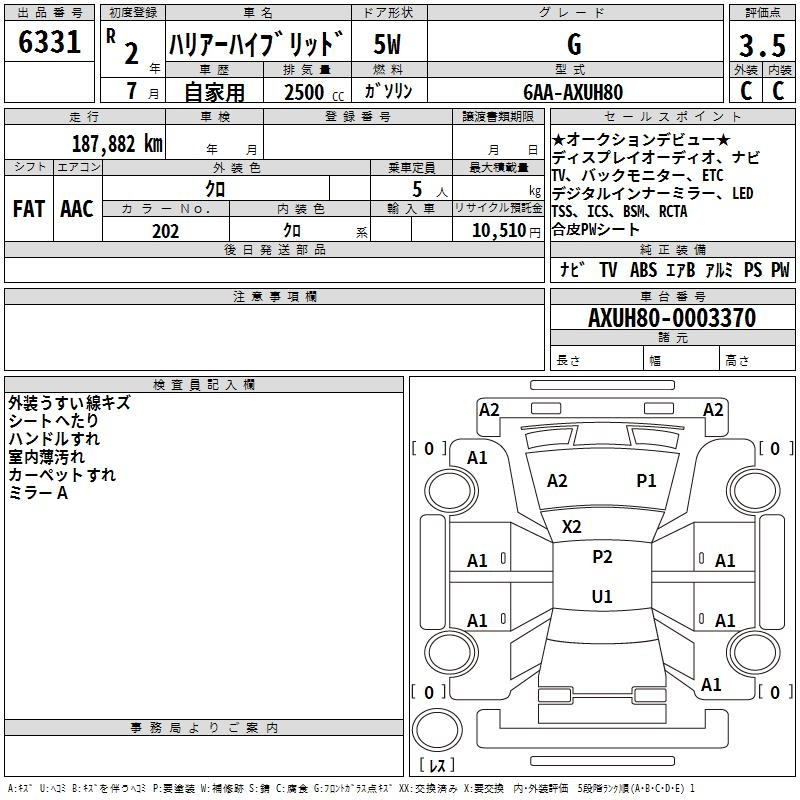Click the C grade under 外装
Image resolution: width=800 pixels, height=800 pixels.
[x=746, y=91]
